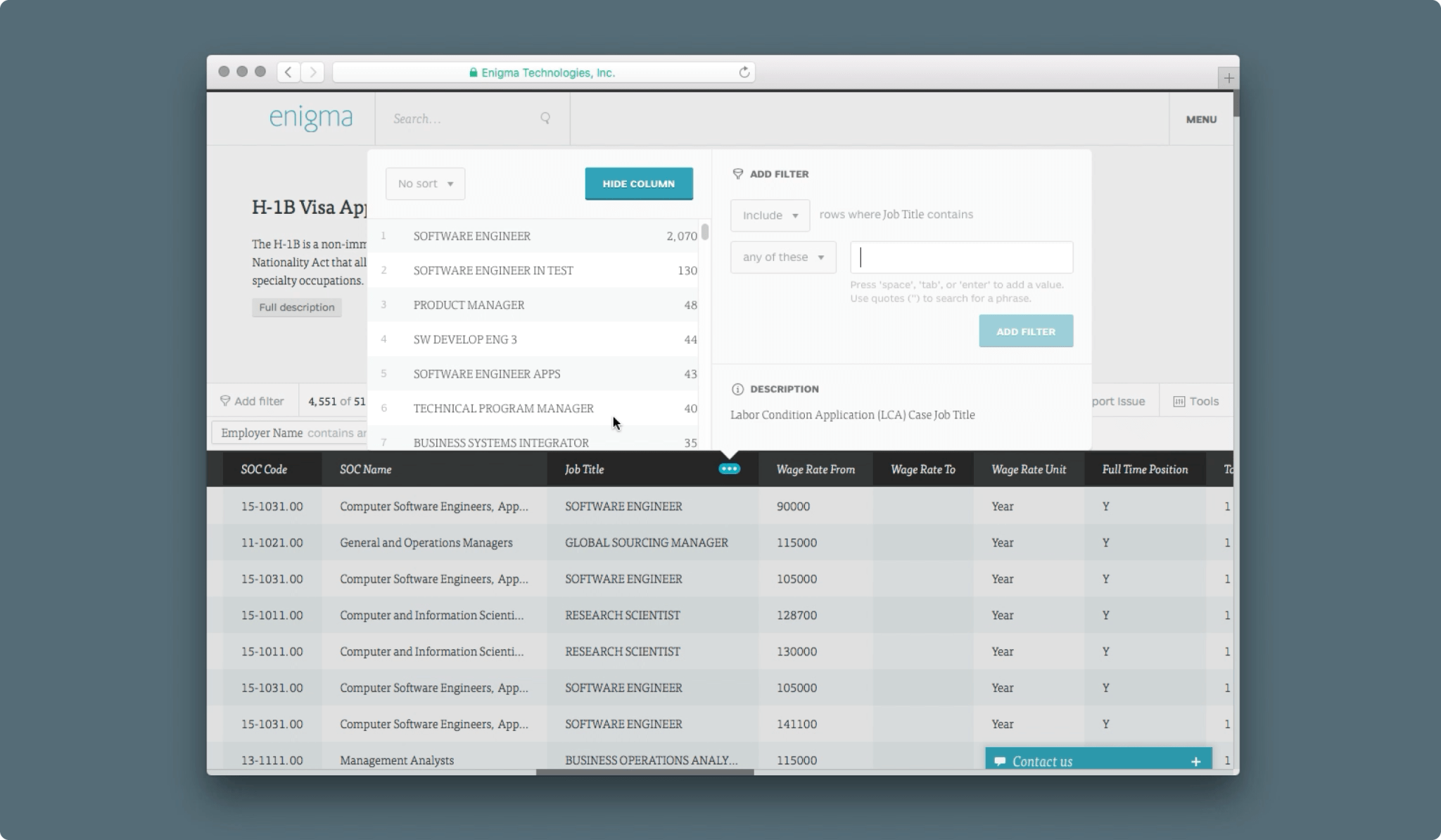This screenshot has height=840, width=1441.
Task: Open Job Title column options dots
Action: coord(729,469)
